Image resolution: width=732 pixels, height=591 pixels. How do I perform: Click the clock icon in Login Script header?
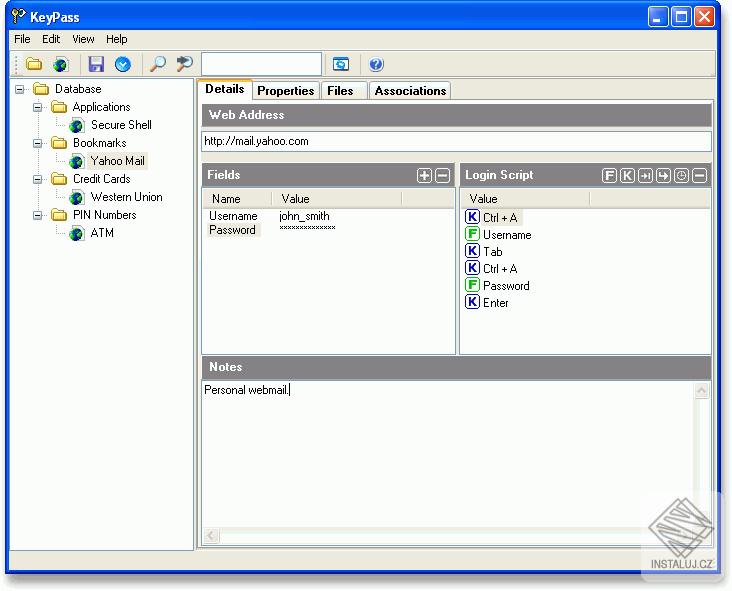pos(681,176)
